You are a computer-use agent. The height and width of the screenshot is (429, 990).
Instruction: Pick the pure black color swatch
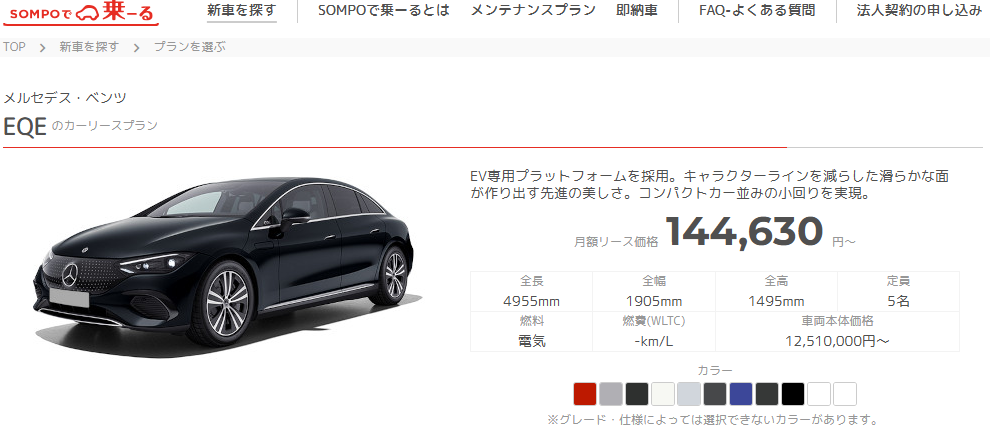793,394
